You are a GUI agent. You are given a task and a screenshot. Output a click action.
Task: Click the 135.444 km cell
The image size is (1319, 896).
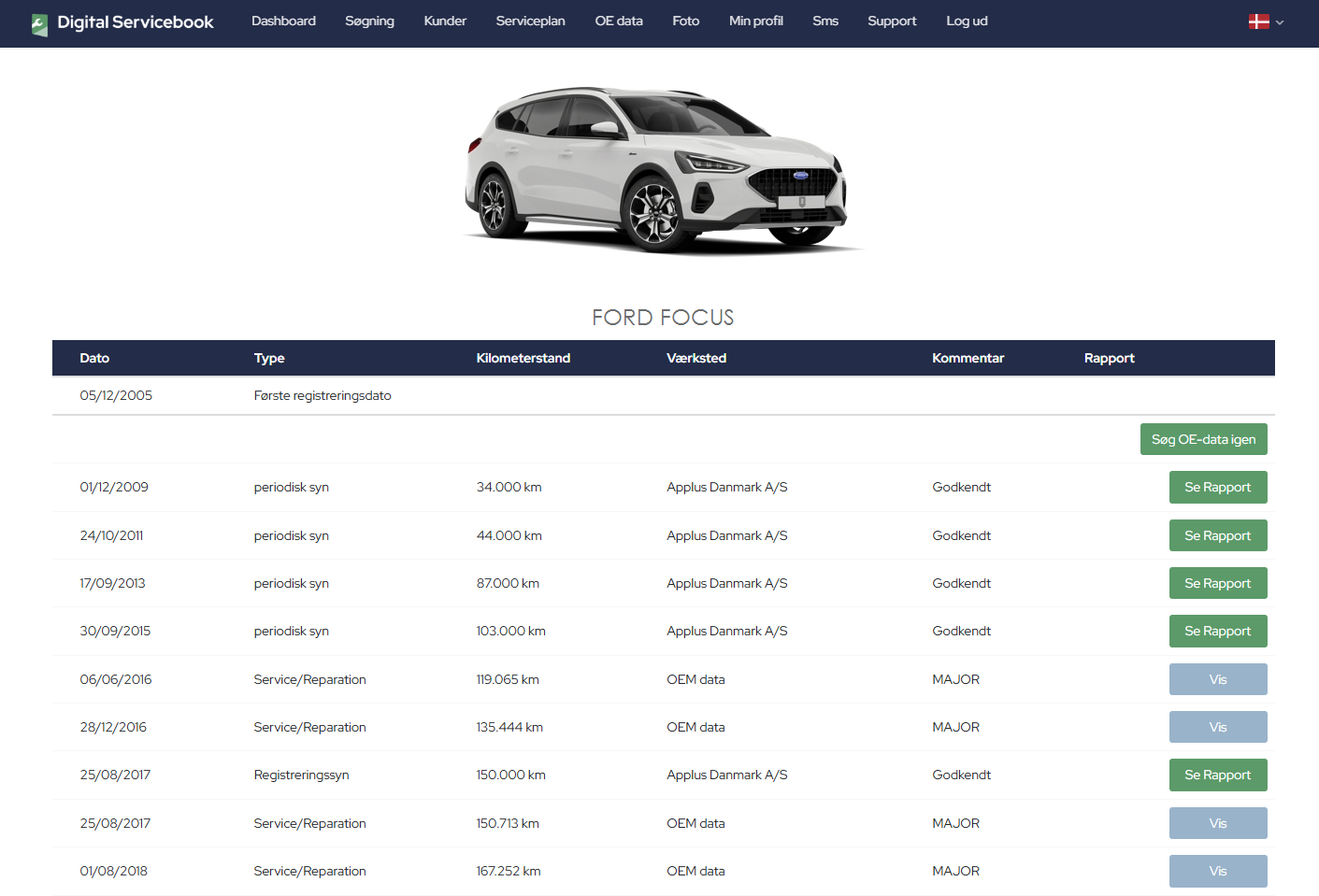(509, 727)
